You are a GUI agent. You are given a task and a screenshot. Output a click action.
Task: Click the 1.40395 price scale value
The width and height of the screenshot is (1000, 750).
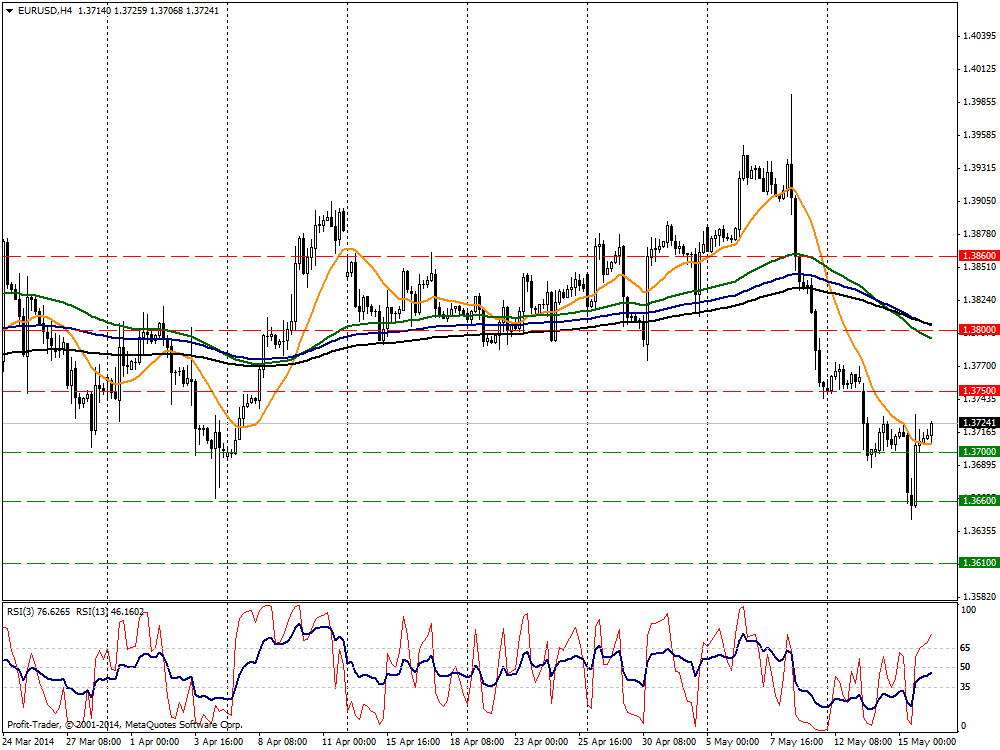(980, 36)
